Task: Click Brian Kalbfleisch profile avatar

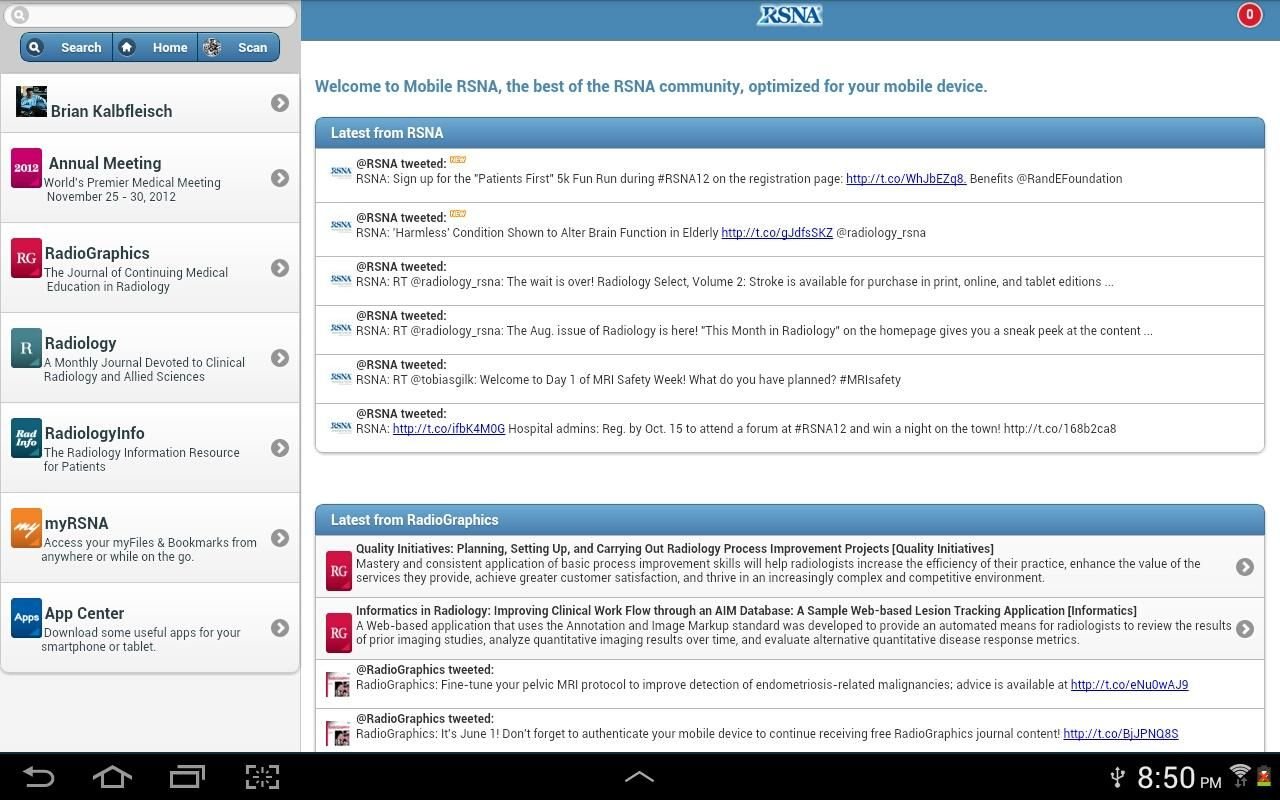Action: click(31, 101)
